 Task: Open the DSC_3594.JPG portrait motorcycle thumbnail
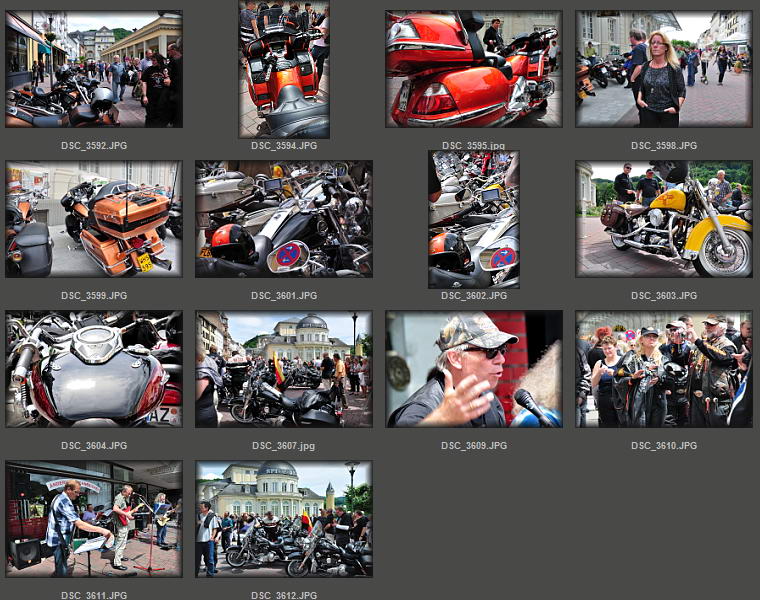[x=284, y=69]
